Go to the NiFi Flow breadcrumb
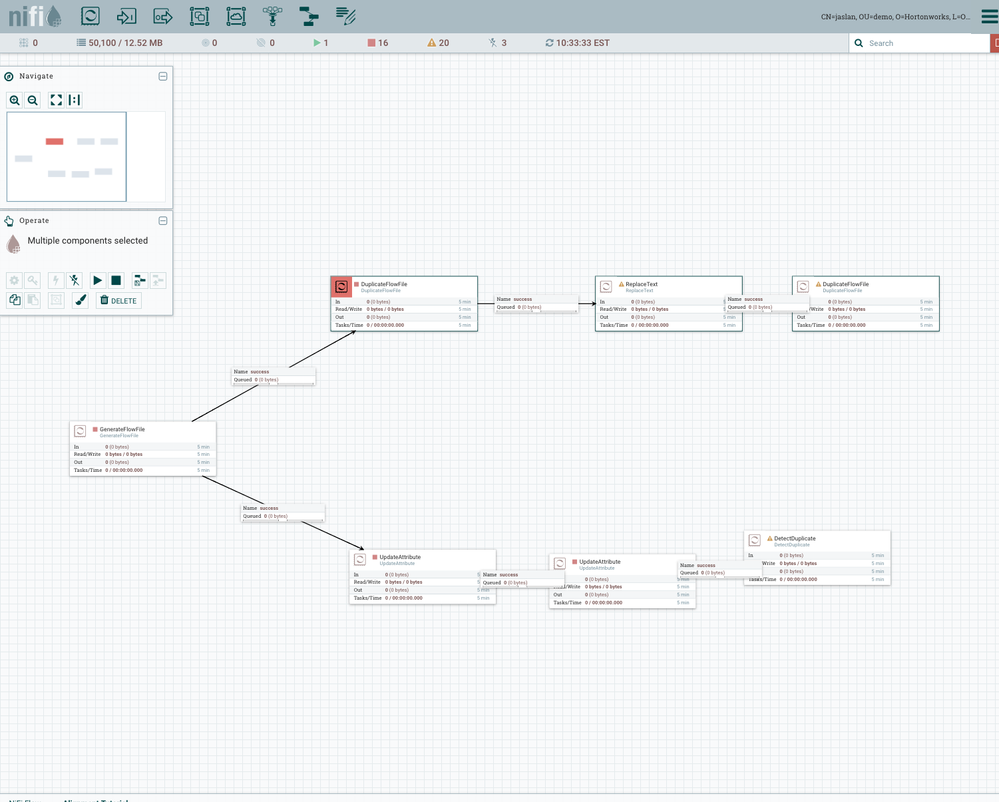 coord(25,799)
